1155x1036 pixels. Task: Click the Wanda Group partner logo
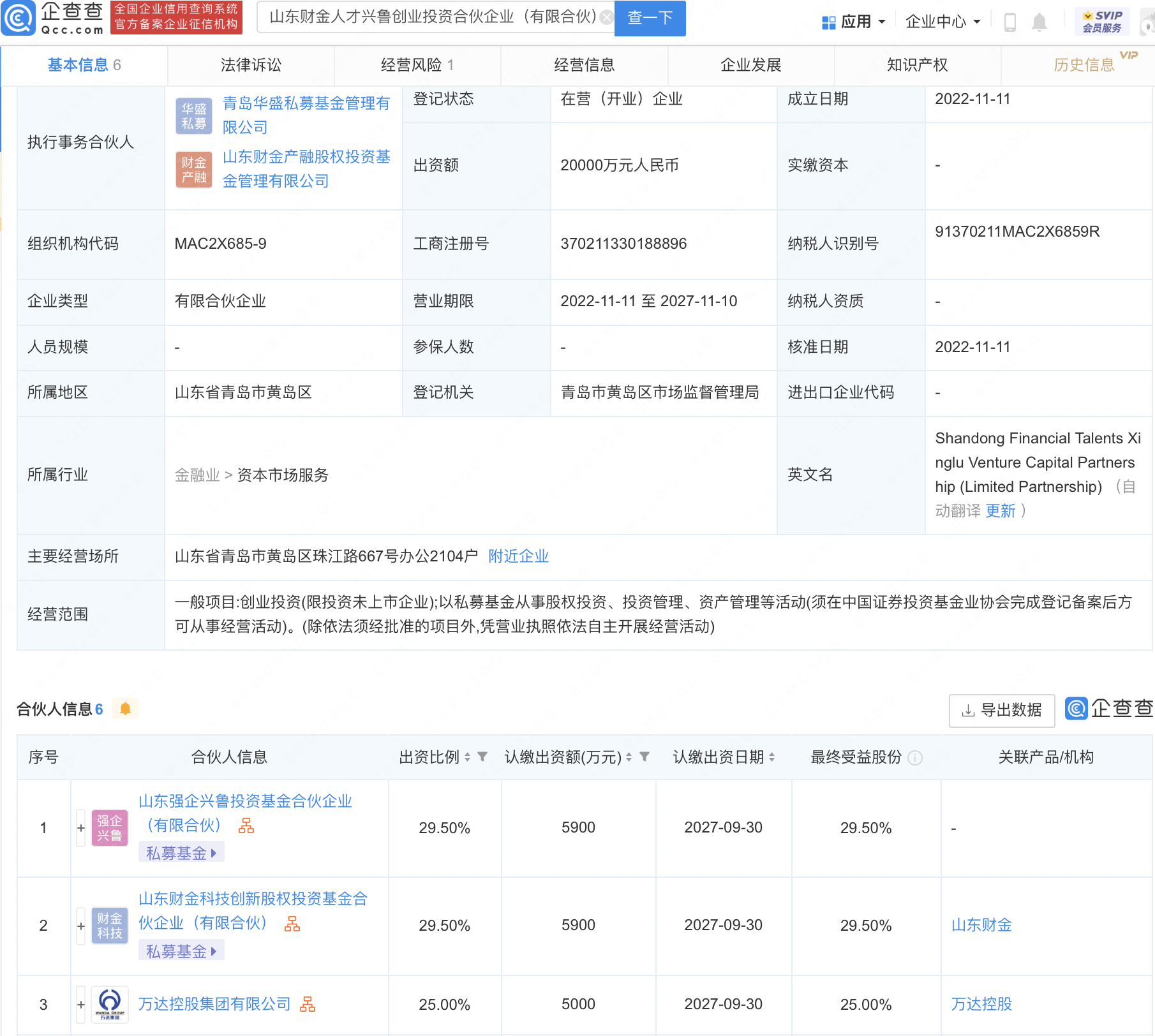pyautogui.click(x=110, y=1005)
